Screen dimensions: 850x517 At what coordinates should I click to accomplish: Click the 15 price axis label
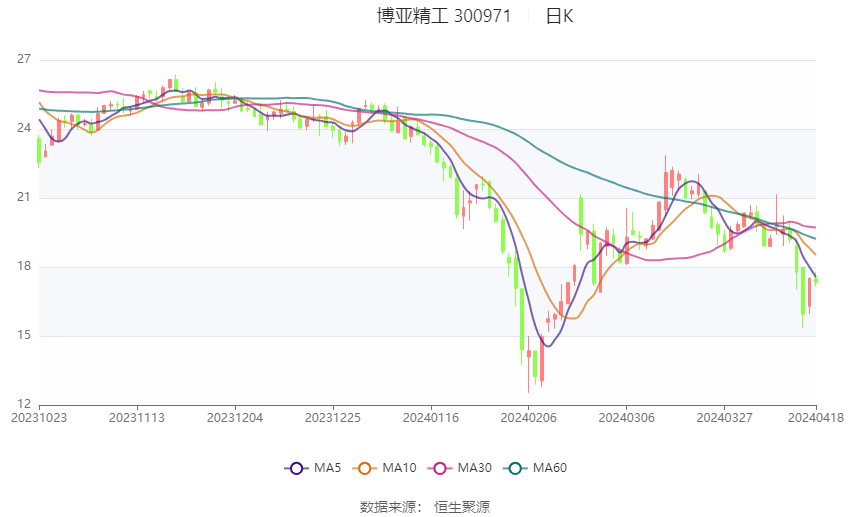coord(24,335)
